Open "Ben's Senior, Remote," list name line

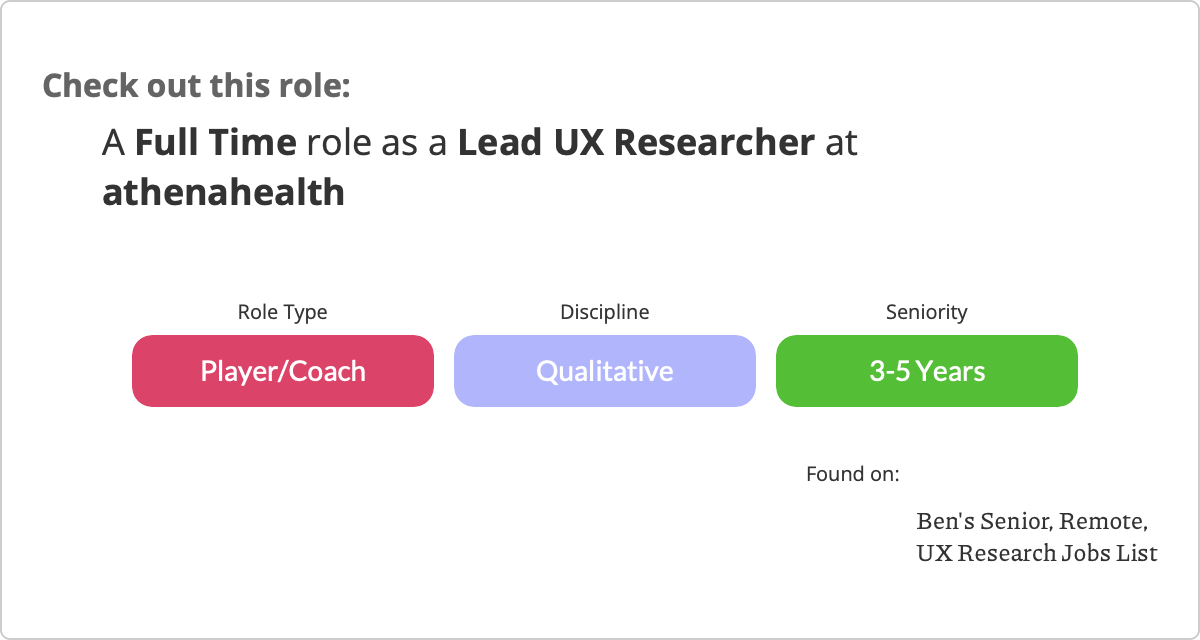click(x=1032, y=521)
